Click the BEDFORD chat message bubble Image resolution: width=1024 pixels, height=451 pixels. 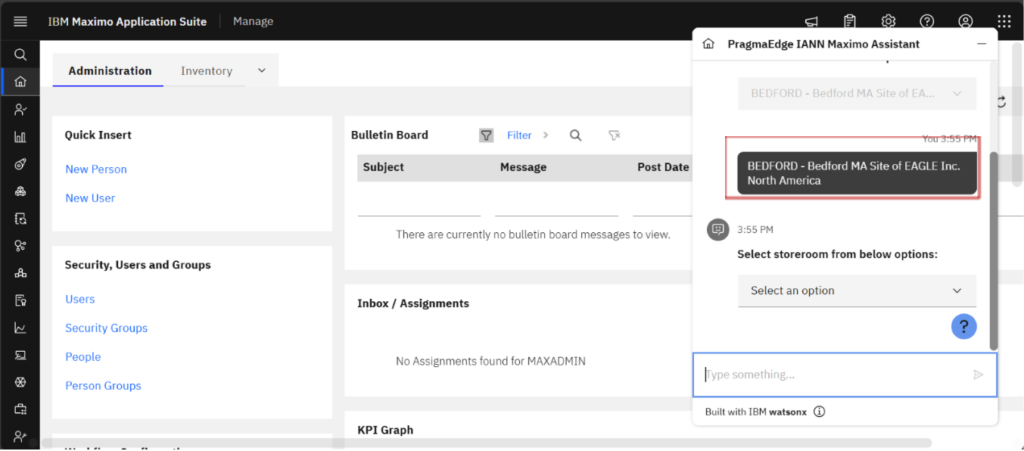[857, 174]
